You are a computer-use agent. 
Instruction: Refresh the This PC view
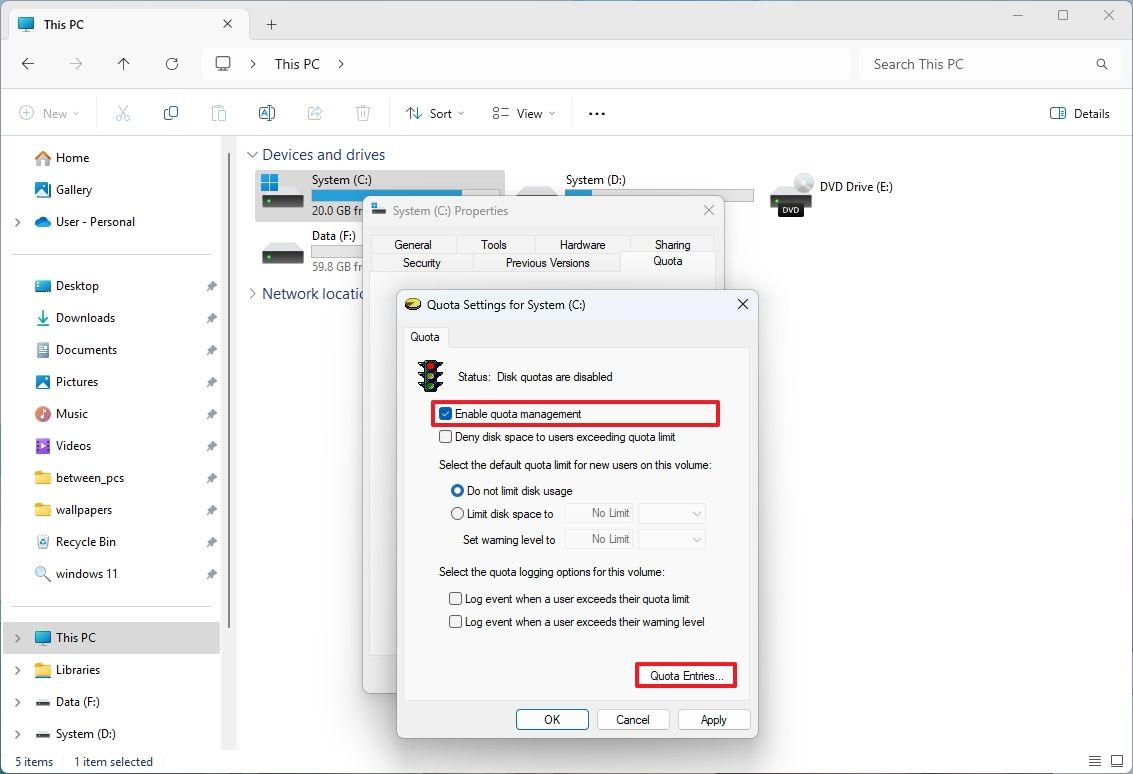(x=171, y=63)
